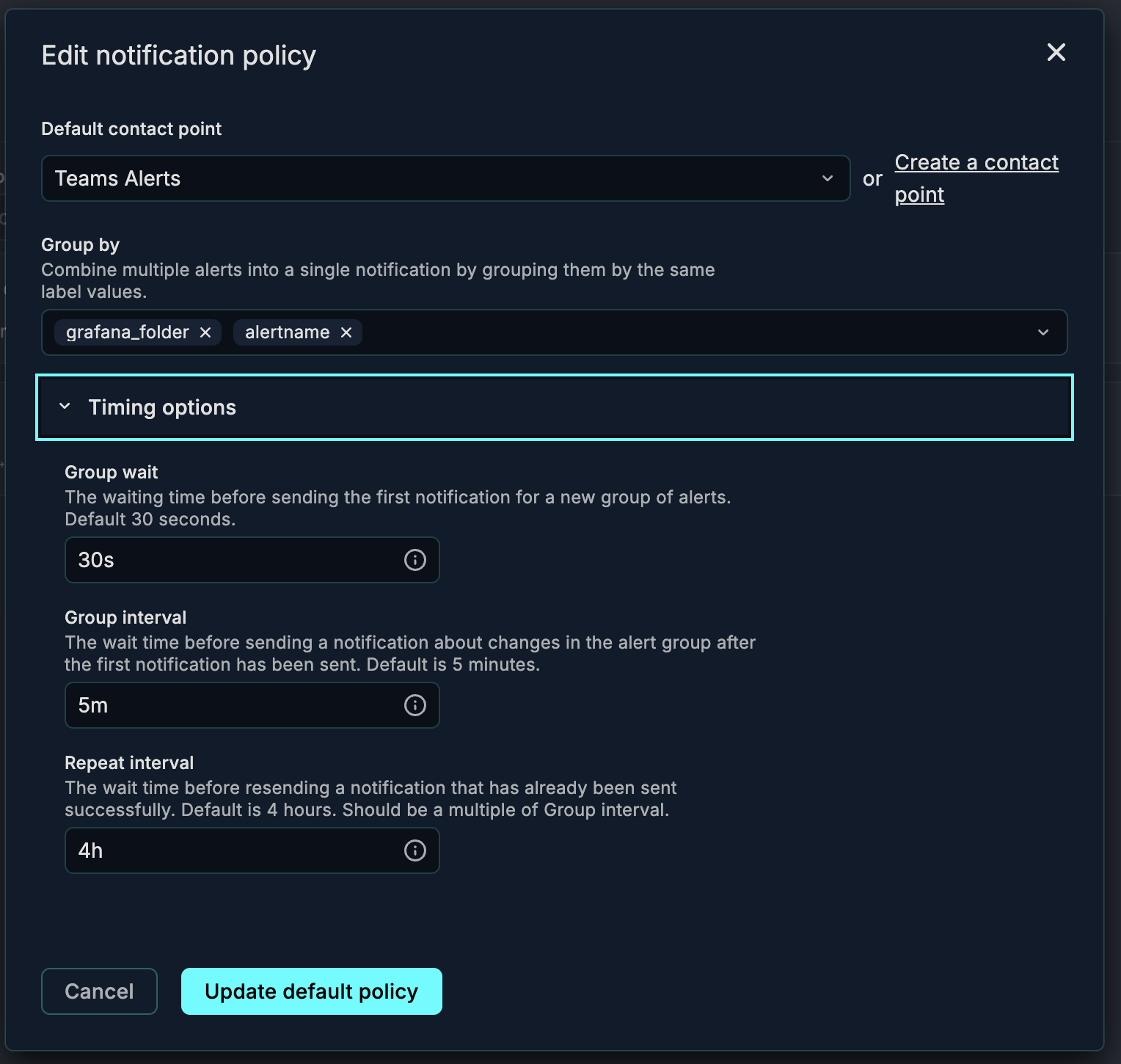Viewport: 1121px width, 1064px height.
Task: Follow the Create a contact point link
Action: coord(976,163)
